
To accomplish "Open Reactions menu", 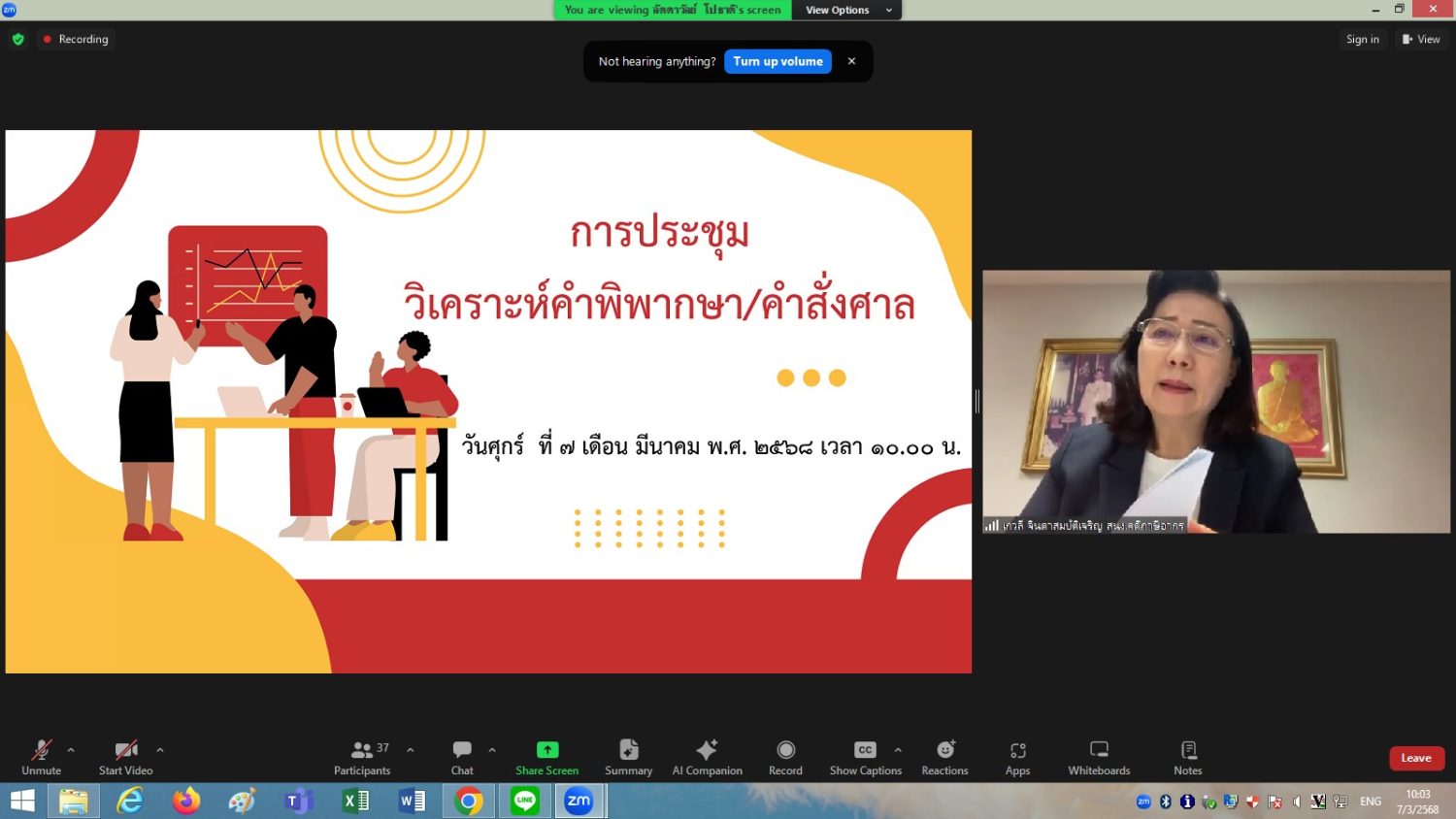I will coord(944,757).
